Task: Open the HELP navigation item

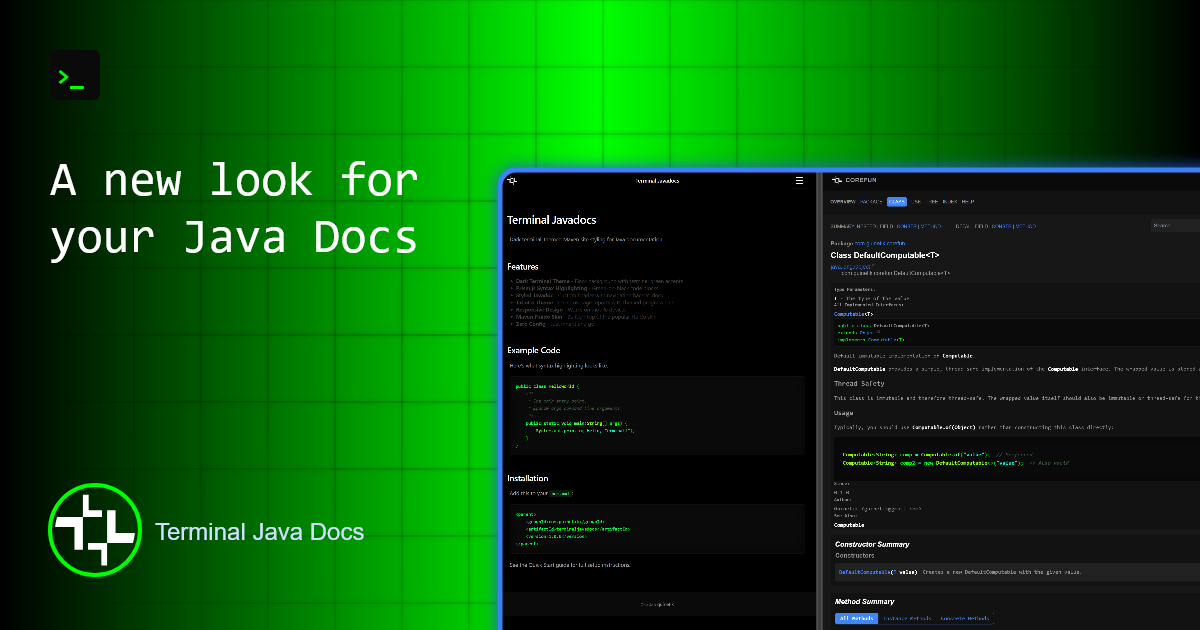Action: click(x=968, y=202)
